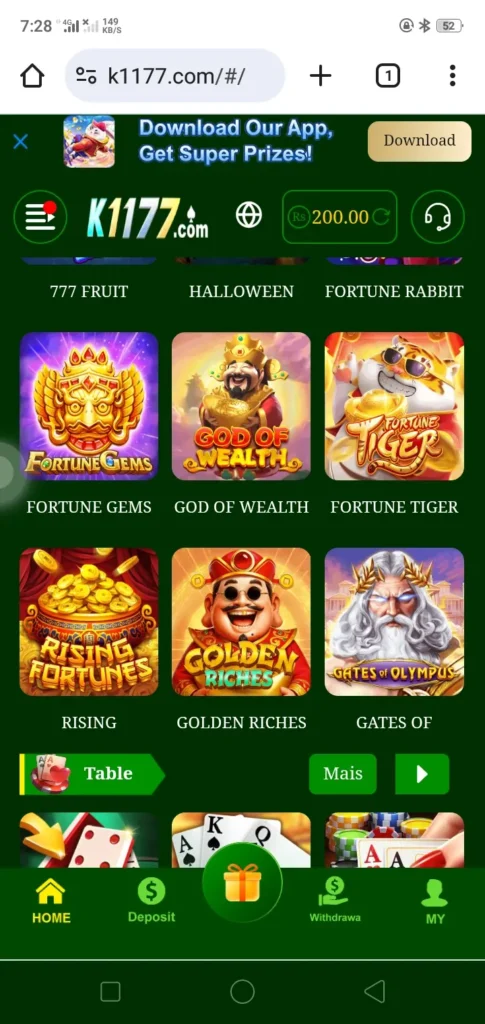Image resolution: width=485 pixels, height=1024 pixels.
Task: Tap the arrow next to Mais
Action: coord(422,774)
